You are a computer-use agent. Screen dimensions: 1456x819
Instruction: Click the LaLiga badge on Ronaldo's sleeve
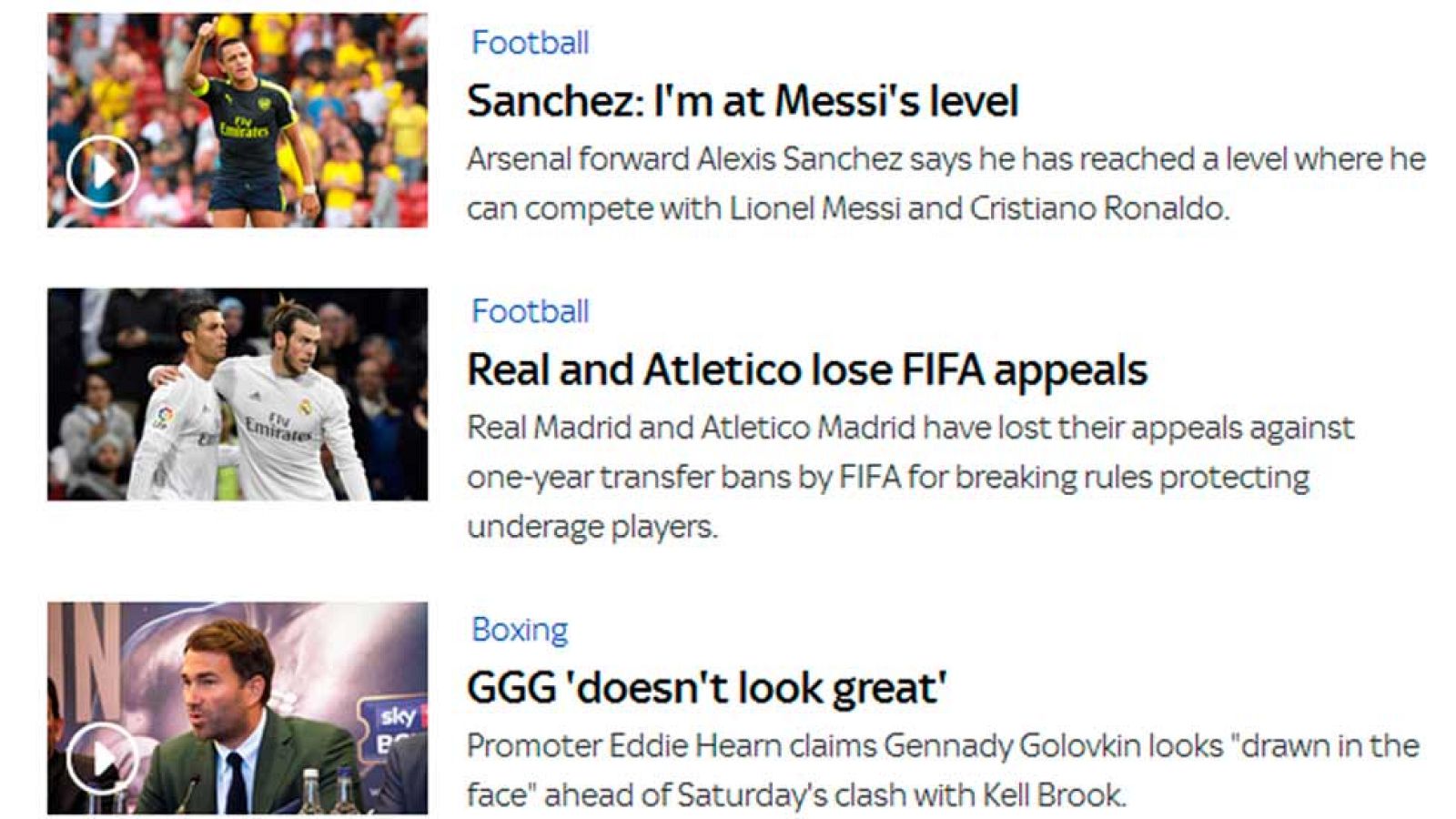[x=164, y=417]
